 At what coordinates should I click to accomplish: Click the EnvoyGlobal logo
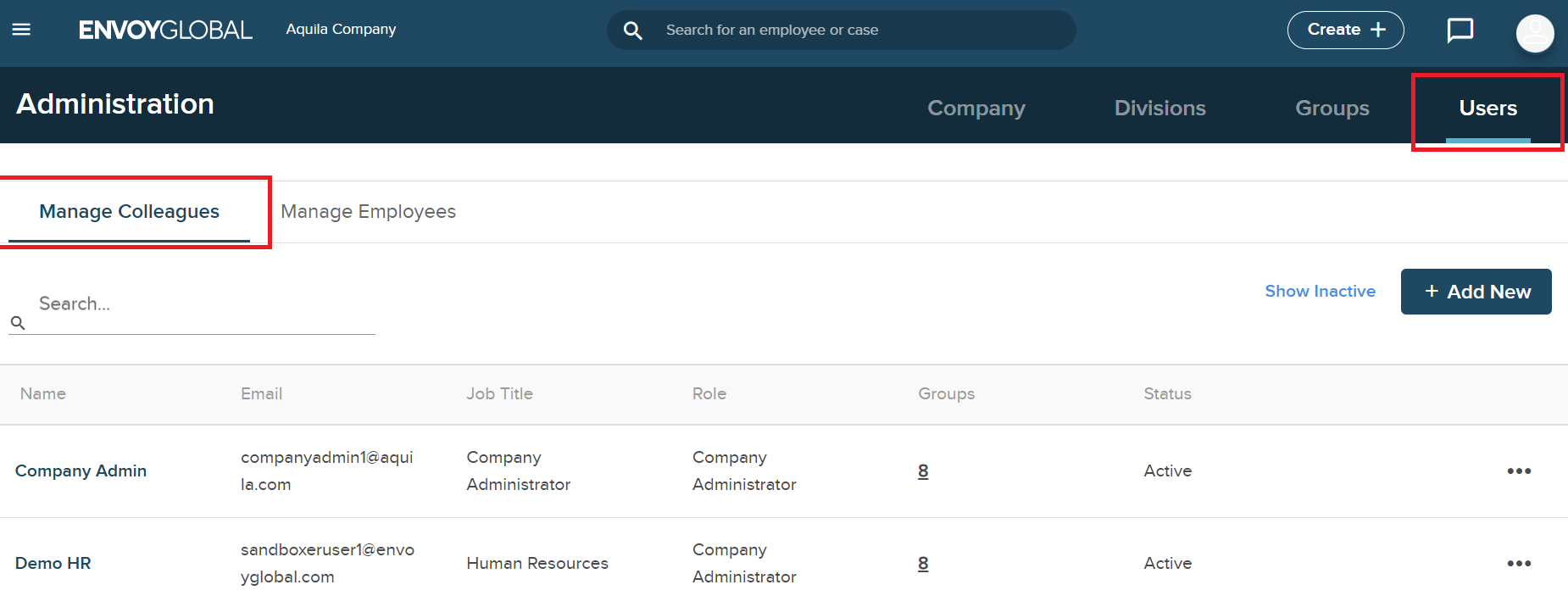165,30
